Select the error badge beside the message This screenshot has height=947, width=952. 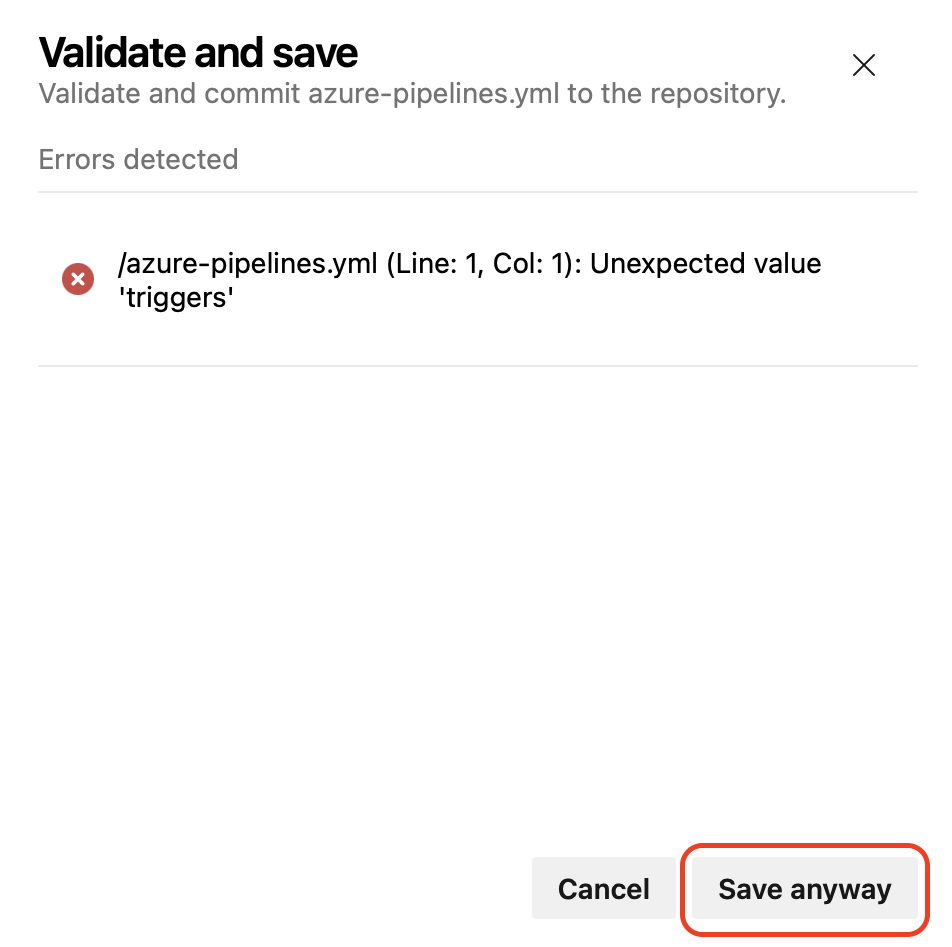tap(77, 279)
